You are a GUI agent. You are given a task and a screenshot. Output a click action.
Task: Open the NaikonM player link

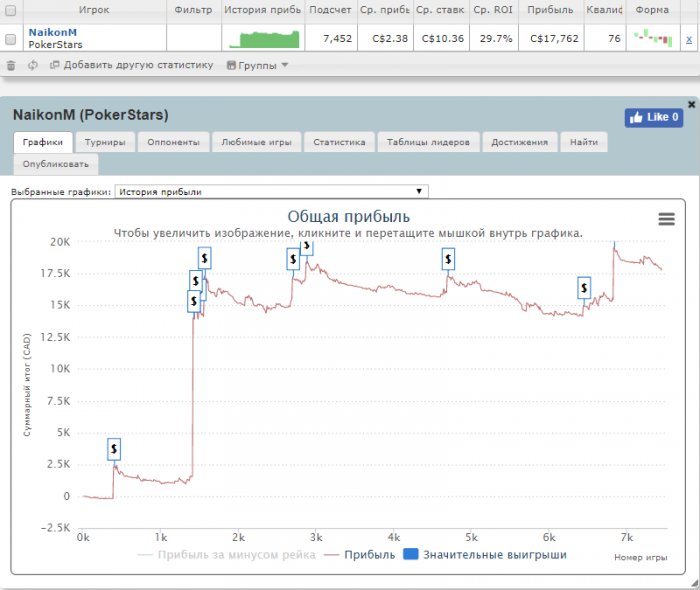tap(53, 33)
